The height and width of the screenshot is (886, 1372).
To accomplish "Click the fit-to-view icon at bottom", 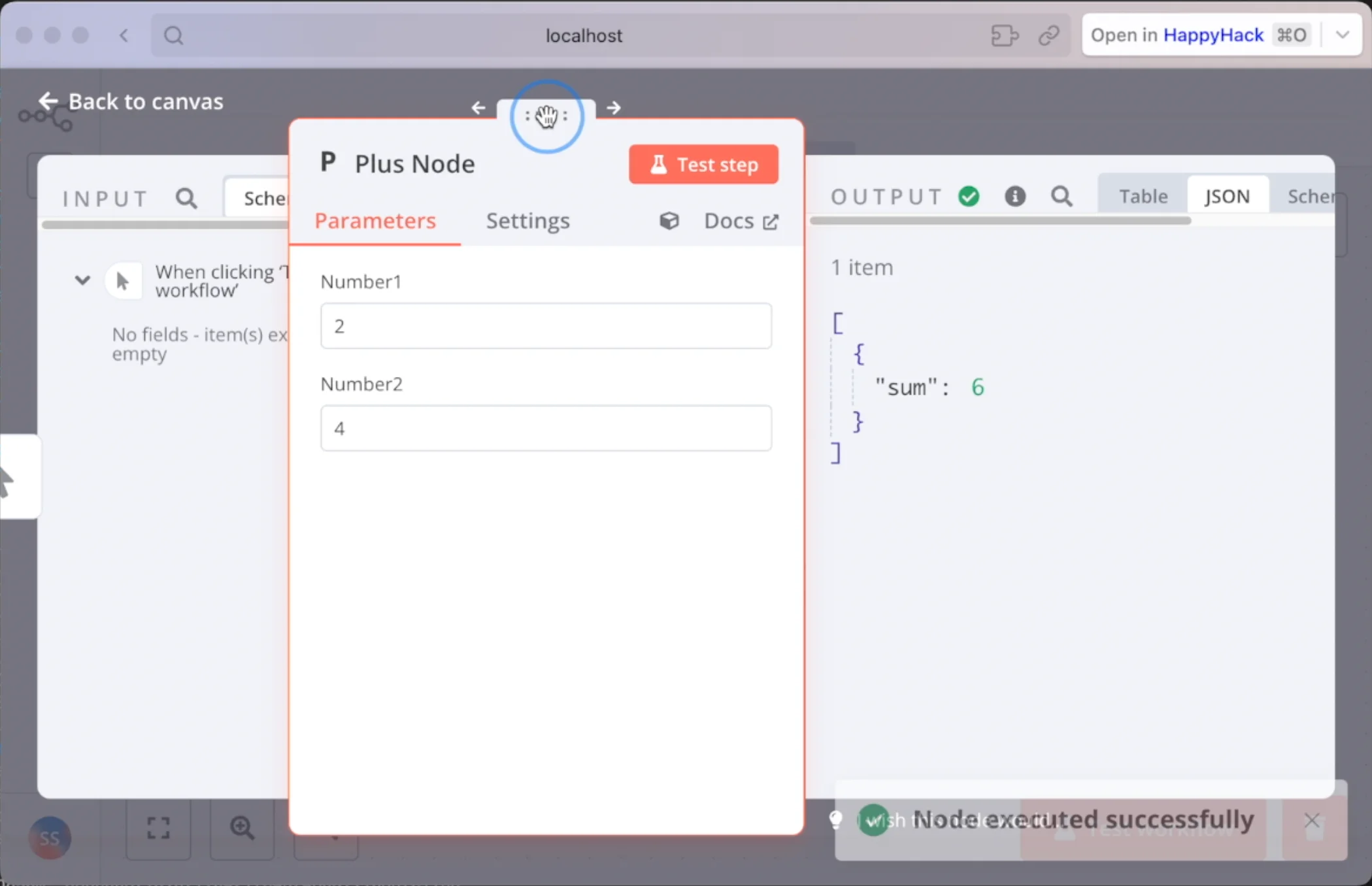I will (158, 828).
